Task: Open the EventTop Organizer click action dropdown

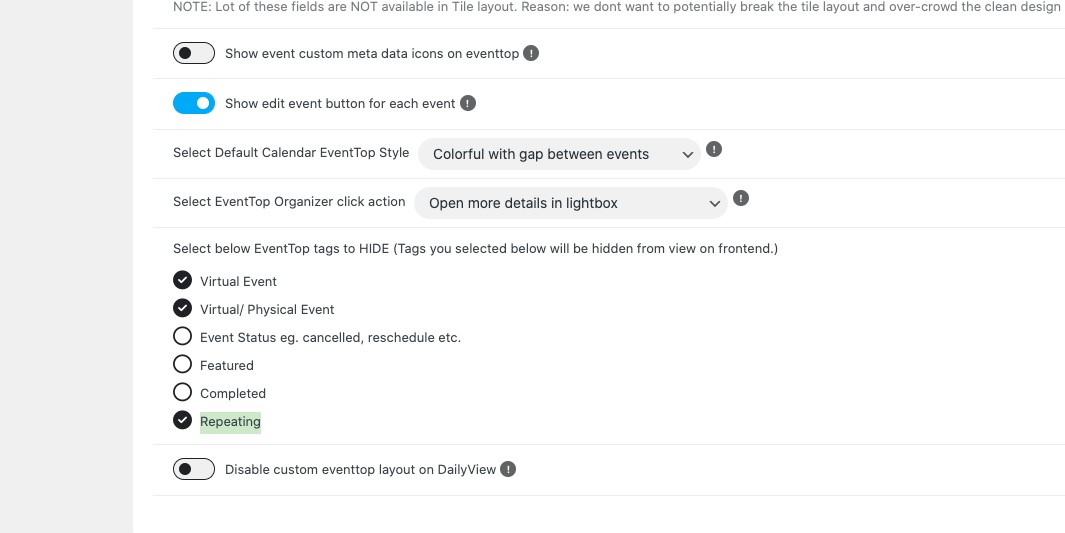Action: coord(571,203)
